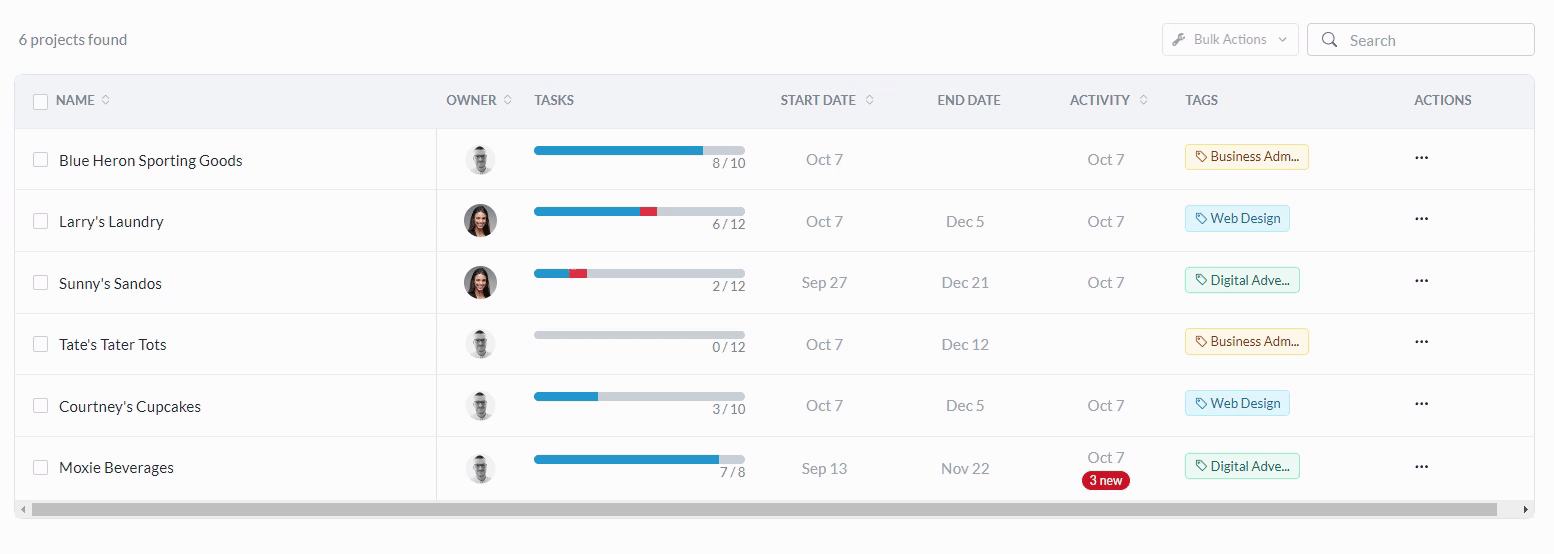Open actions menu for Blue Heron Sporting Goods
The width and height of the screenshot is (1554, 554).
1421,158
